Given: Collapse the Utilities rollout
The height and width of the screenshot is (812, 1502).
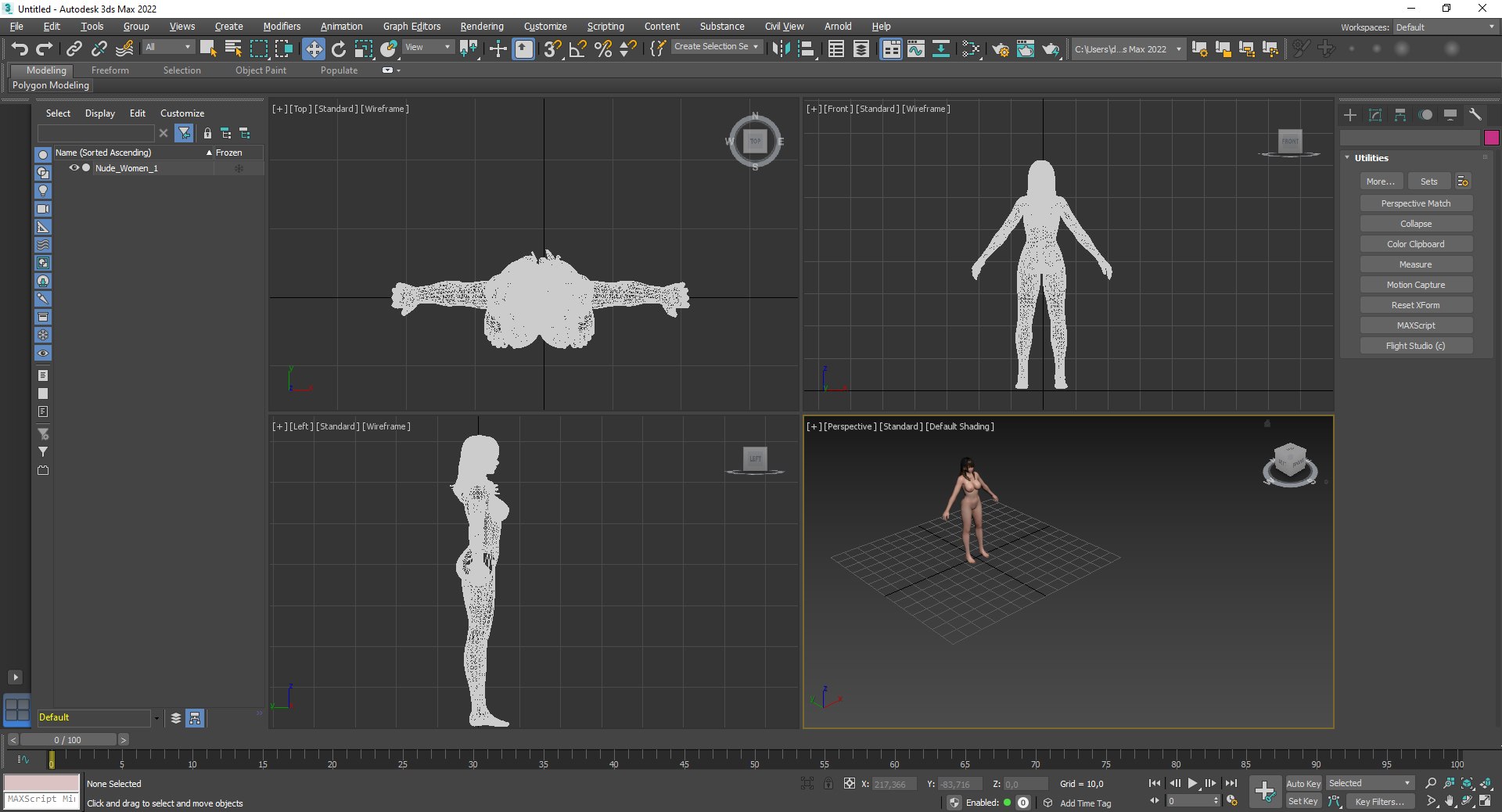Looking at the screenshot, I should tap(1371, 158).
